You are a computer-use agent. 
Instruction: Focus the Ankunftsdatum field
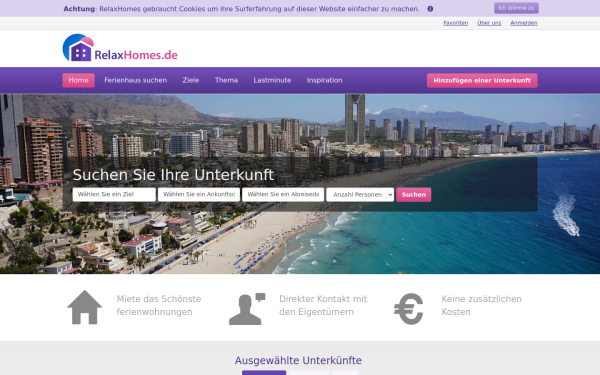(x=199, y=194)
